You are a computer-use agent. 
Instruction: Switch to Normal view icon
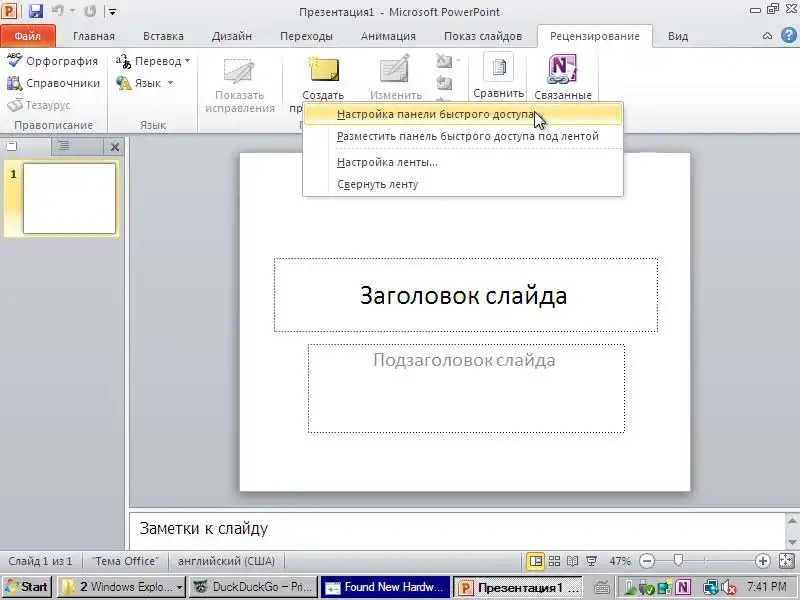click(535, 561)
